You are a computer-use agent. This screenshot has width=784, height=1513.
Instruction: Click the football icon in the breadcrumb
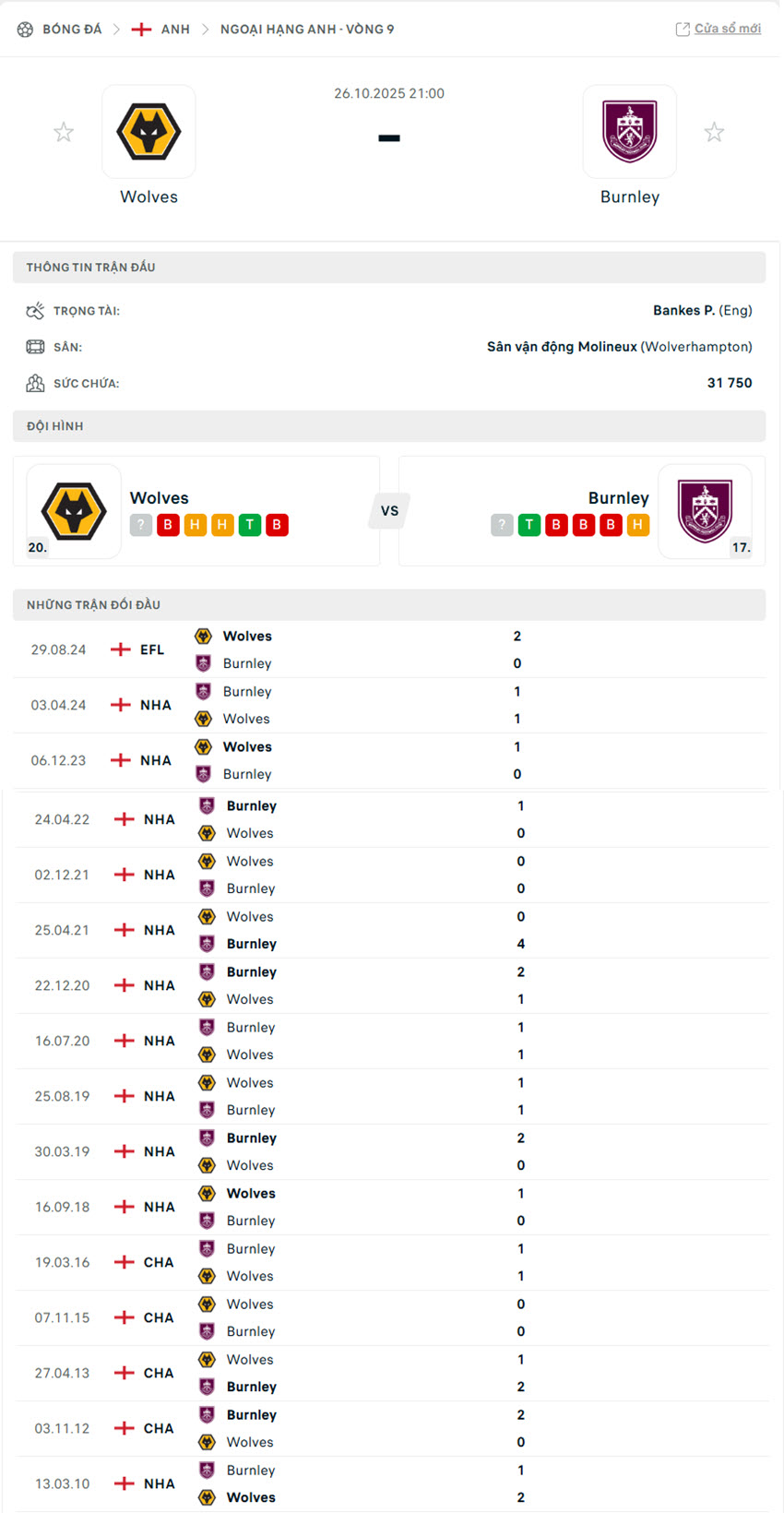[25, 28]
